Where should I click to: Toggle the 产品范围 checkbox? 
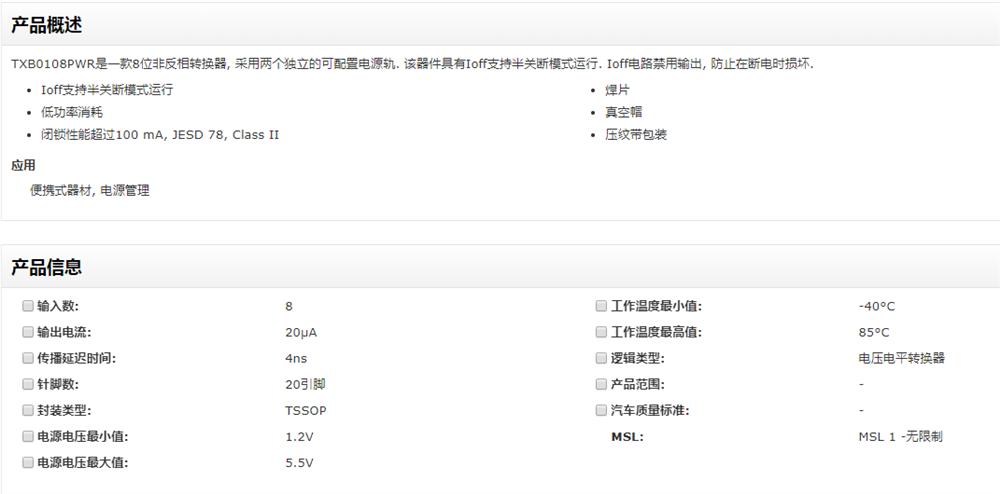click(x=601, y=384)
